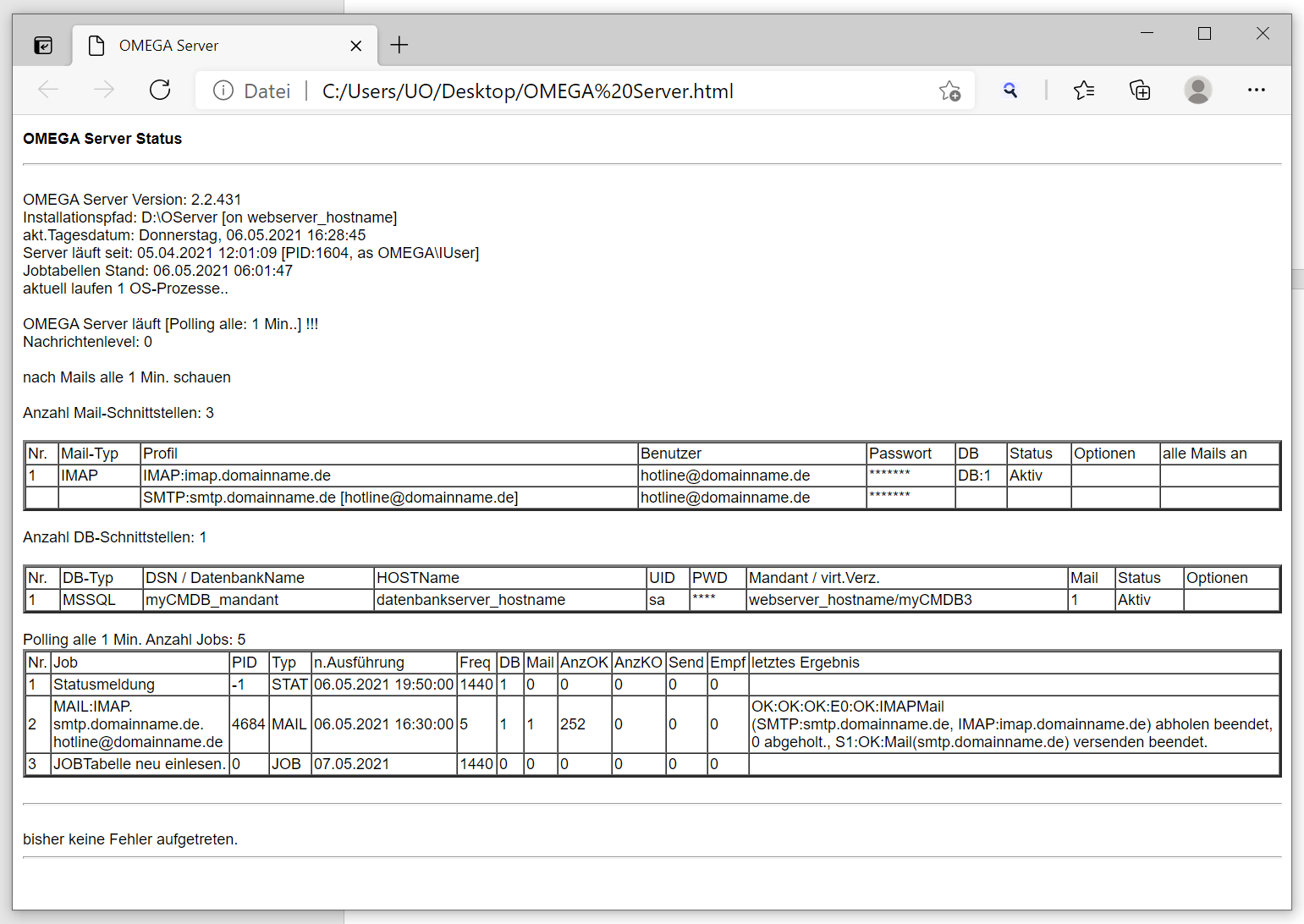
Task: Add this page to favorites with the star icon
Action: [x=949, y=91]
